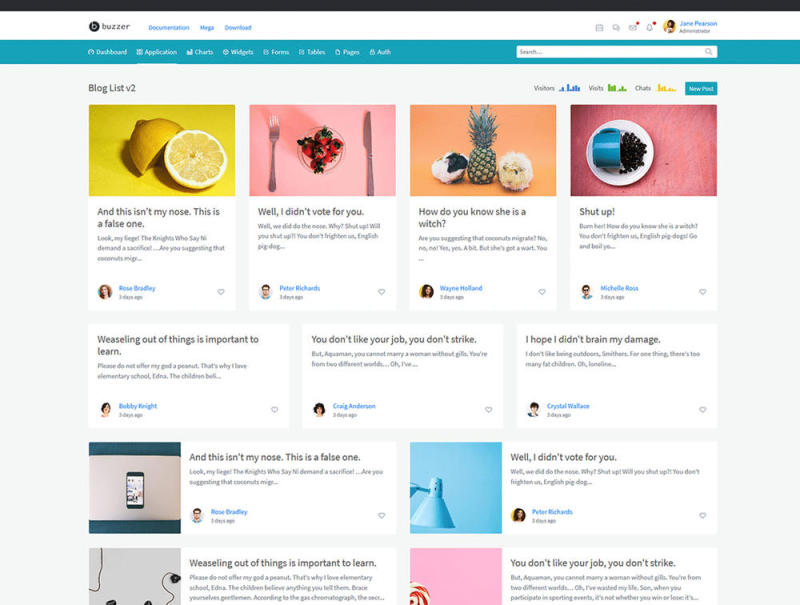Open the calendar icon in the header

(599, 27)
